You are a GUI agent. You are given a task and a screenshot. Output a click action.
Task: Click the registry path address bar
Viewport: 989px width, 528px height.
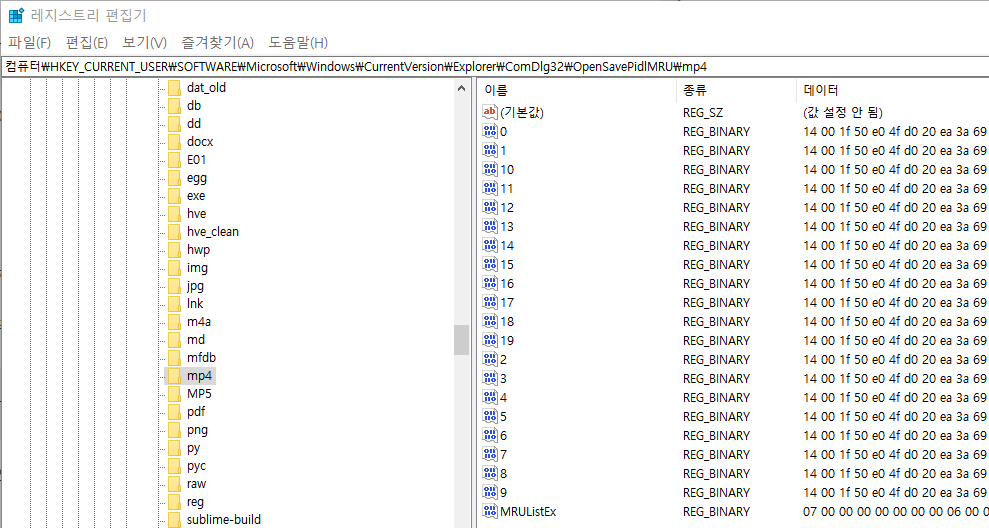pos(494,66)
